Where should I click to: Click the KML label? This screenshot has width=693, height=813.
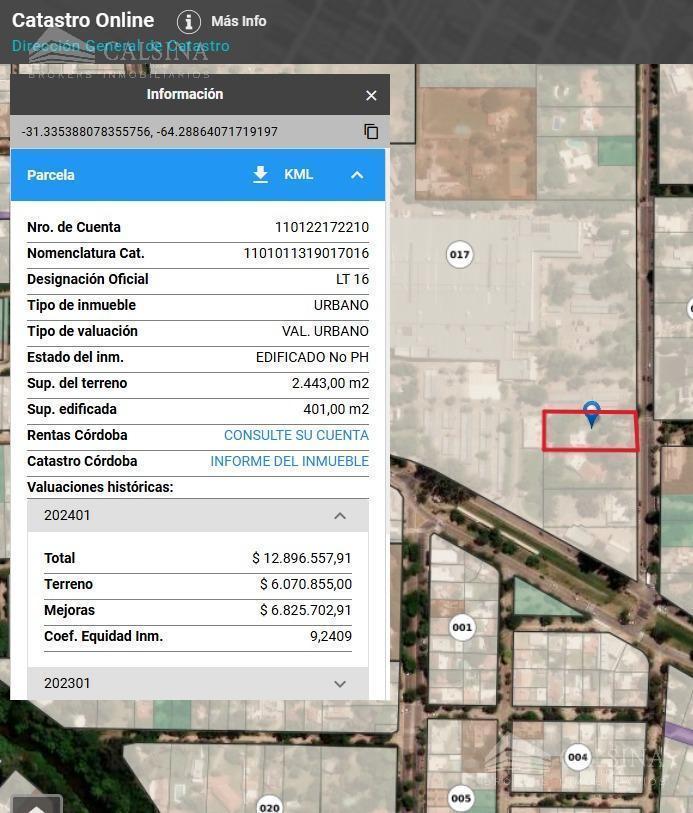coord(299,174)
